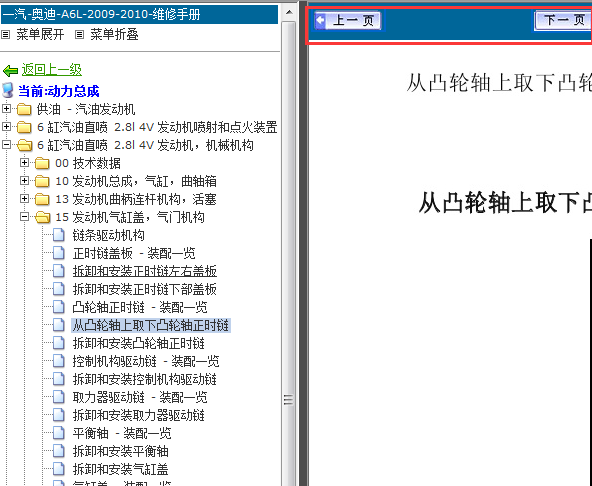This screenshot has height=486, width=592.
Task: Click the scrollbar up arrow in tree panel
Action: (289, 12)
